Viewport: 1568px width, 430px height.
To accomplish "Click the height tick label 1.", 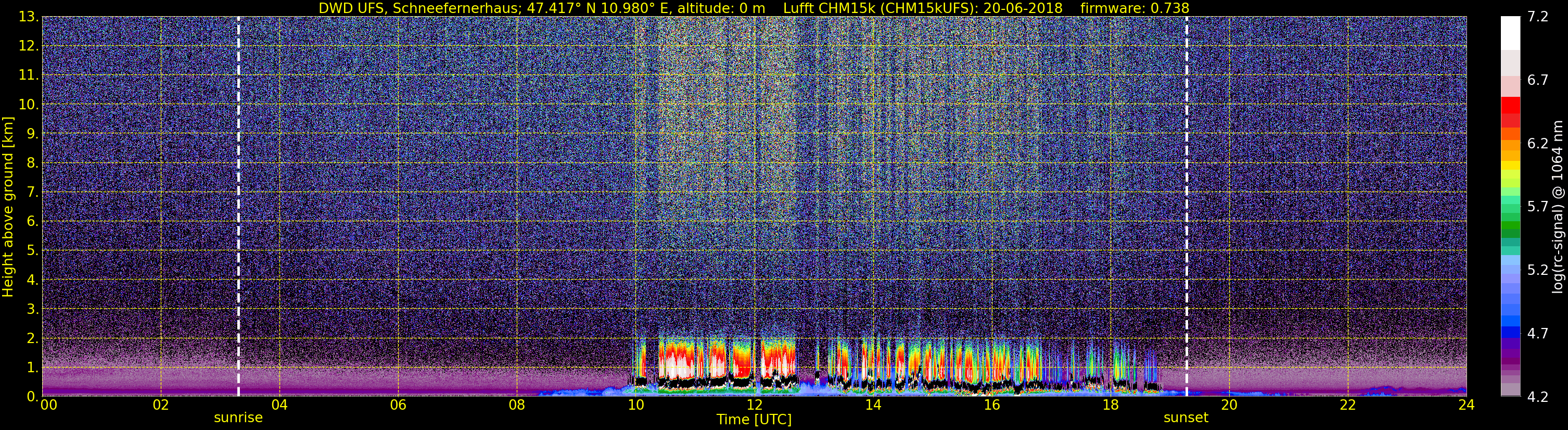I will (32, 367).
